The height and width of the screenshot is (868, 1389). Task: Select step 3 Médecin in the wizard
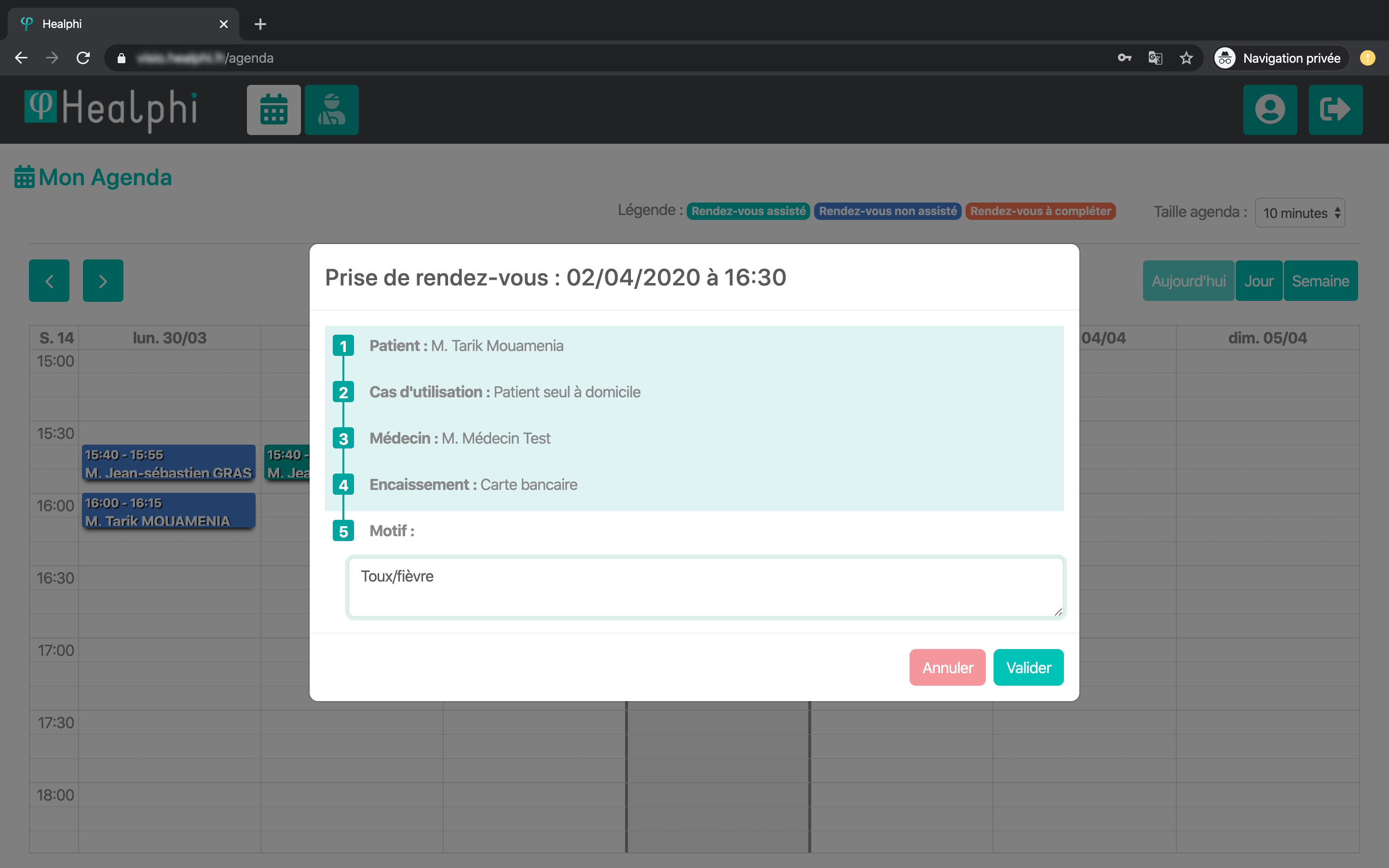click(343, 439)
